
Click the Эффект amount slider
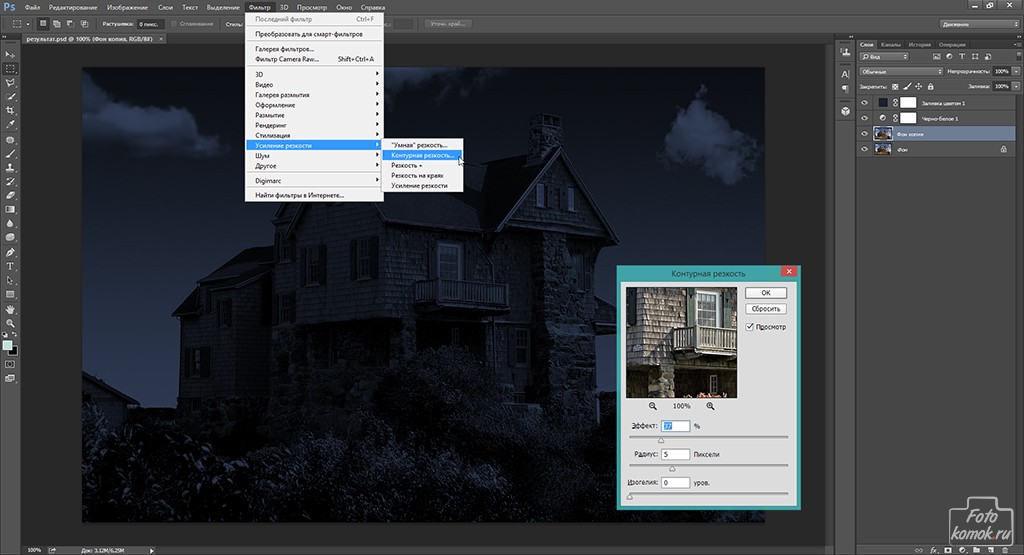709,437
